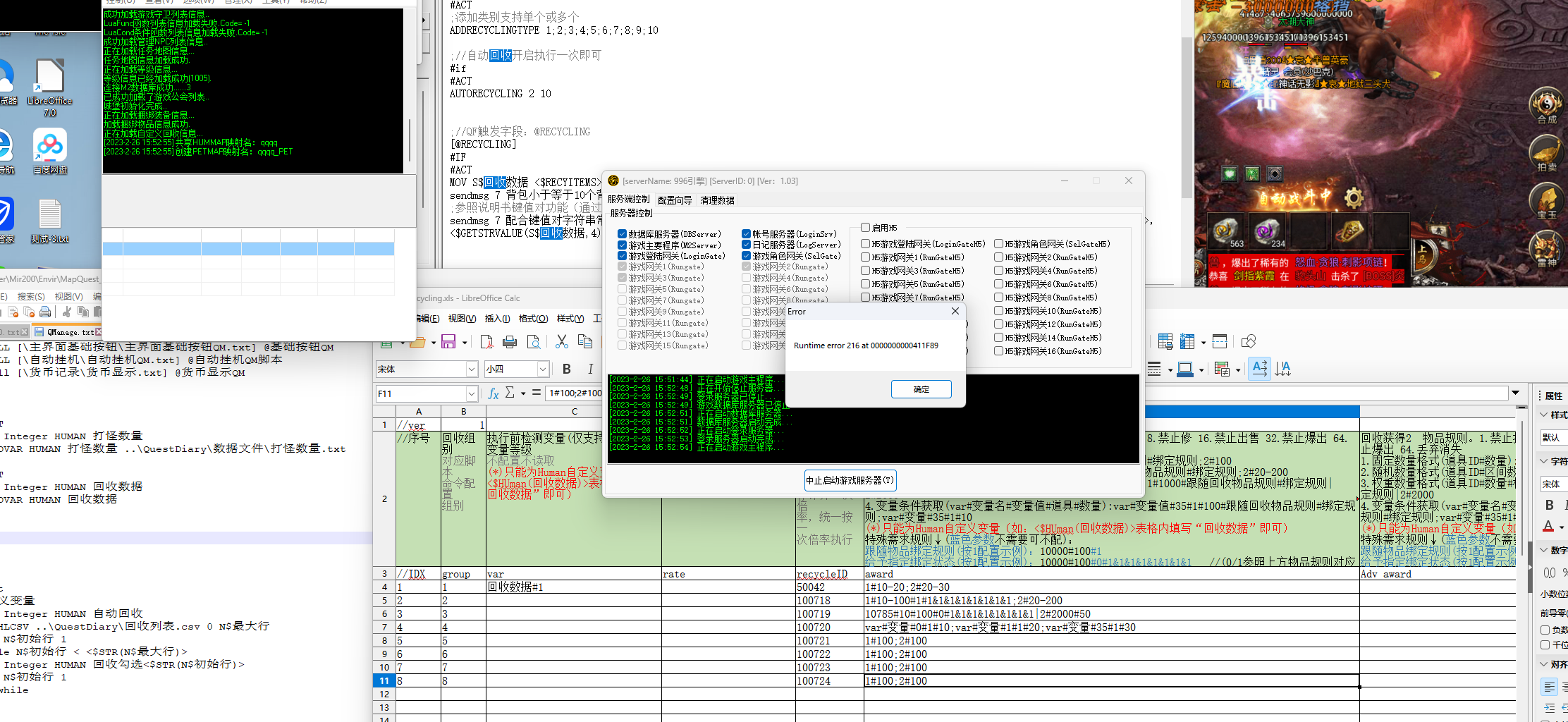1568x722 pixels.
Task: Uncheck 游戏角色网关(SelGate) checkbox
Action: point(746,256)
